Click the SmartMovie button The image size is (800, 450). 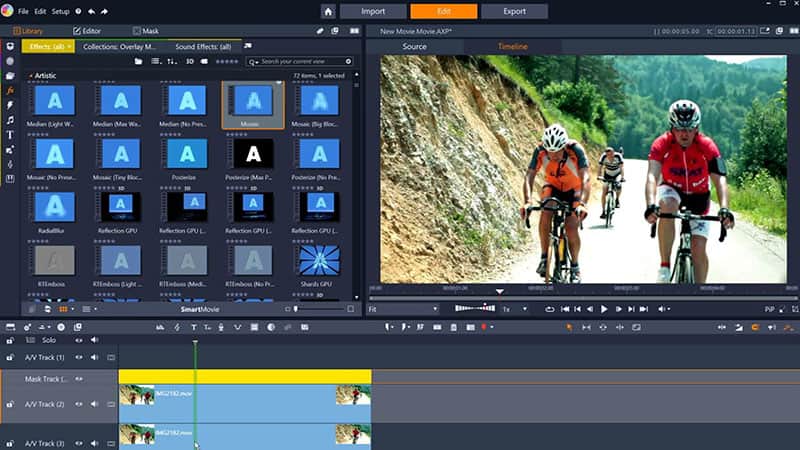199,310
